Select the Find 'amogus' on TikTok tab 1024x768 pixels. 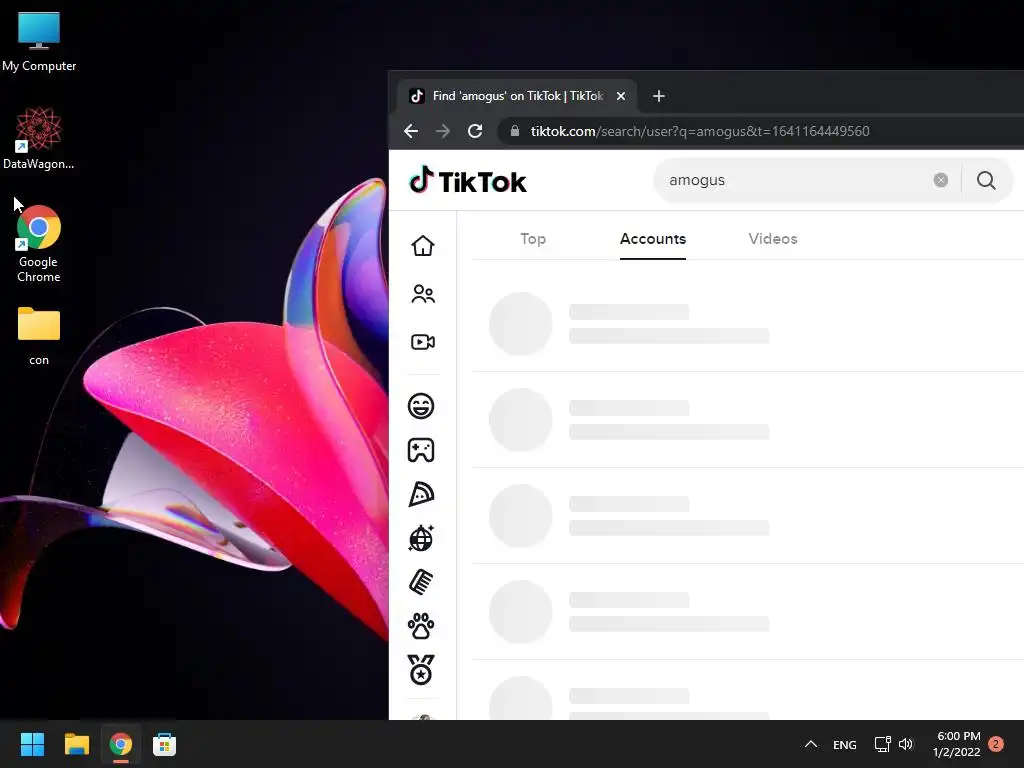[517, 96]
